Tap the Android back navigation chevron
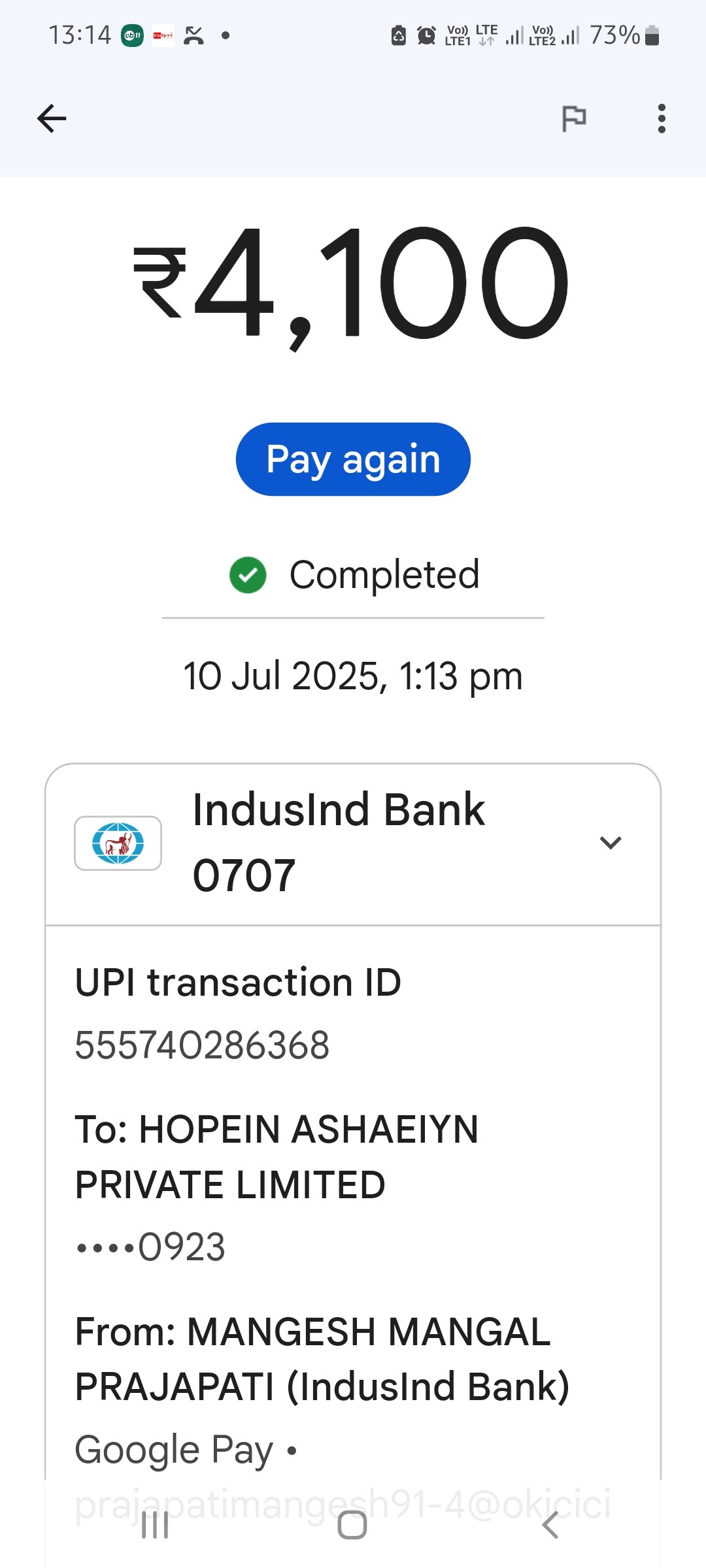 (x=550, y=1526)
